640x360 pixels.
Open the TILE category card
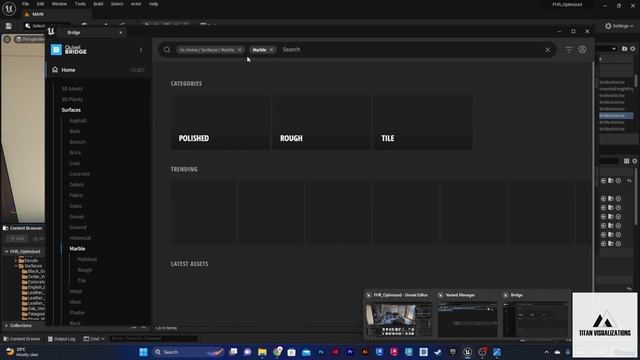pos(423,122)
